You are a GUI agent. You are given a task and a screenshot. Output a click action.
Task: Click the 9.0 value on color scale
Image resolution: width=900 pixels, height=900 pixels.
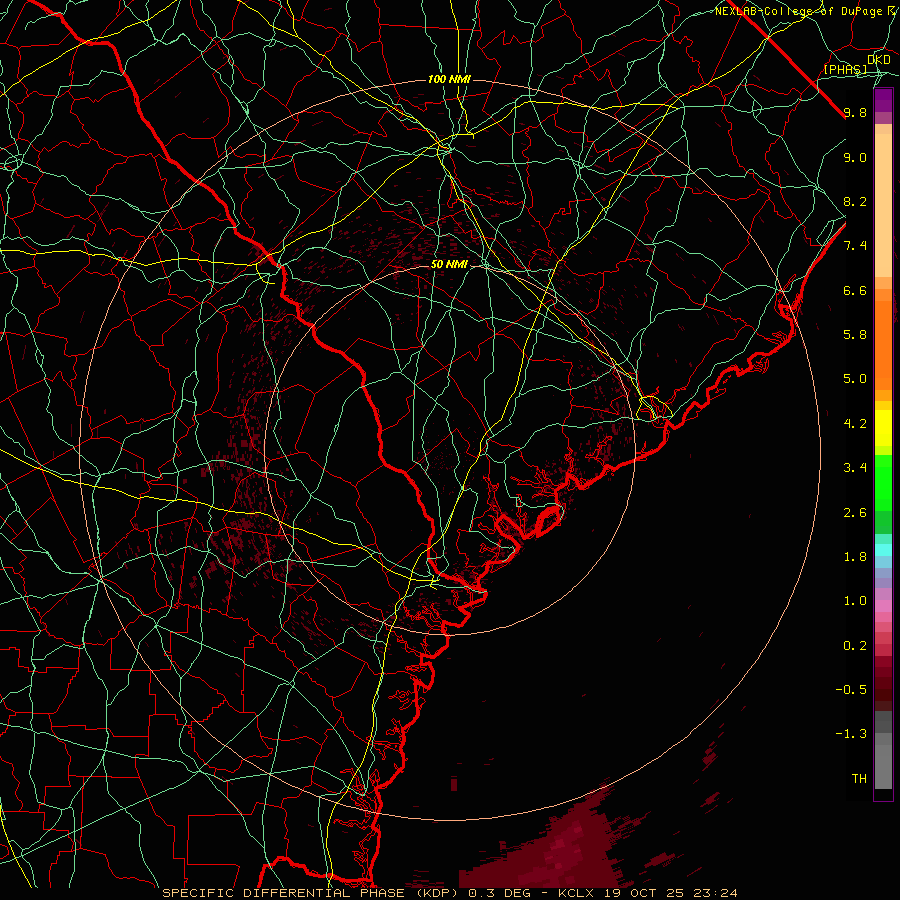855,157
